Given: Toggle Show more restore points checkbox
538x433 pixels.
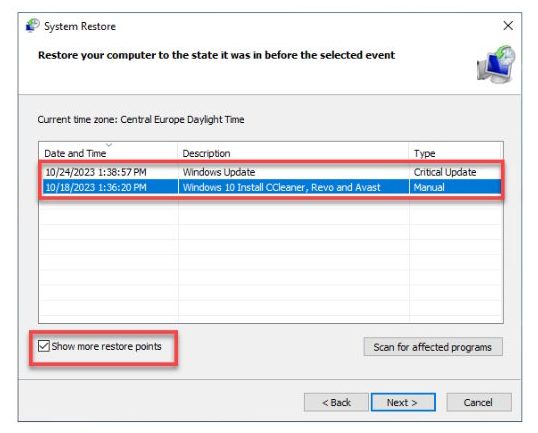Looking at the screenshot, I should click(44, 346).
